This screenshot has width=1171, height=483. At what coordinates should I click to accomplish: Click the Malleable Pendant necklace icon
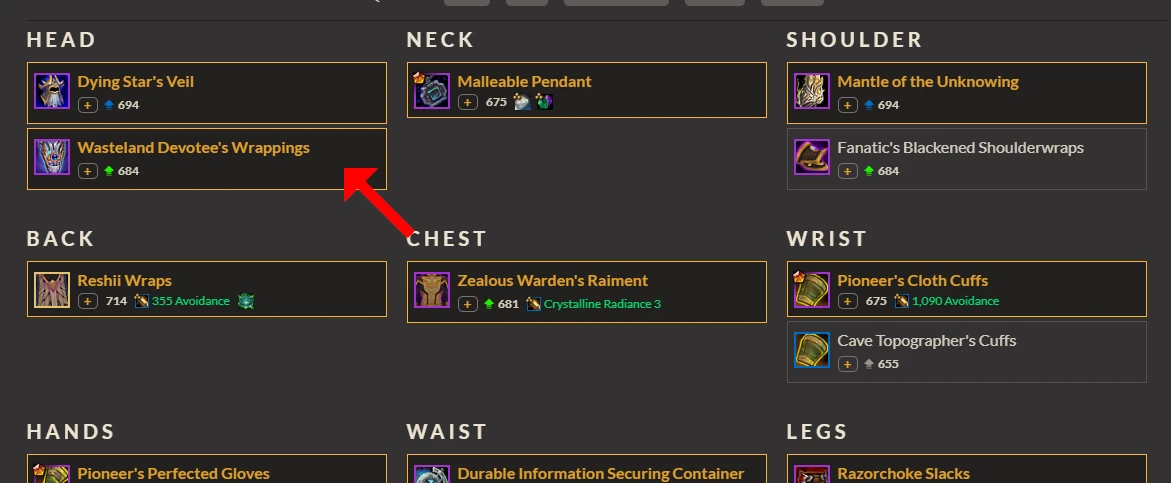tap(432, 91)
